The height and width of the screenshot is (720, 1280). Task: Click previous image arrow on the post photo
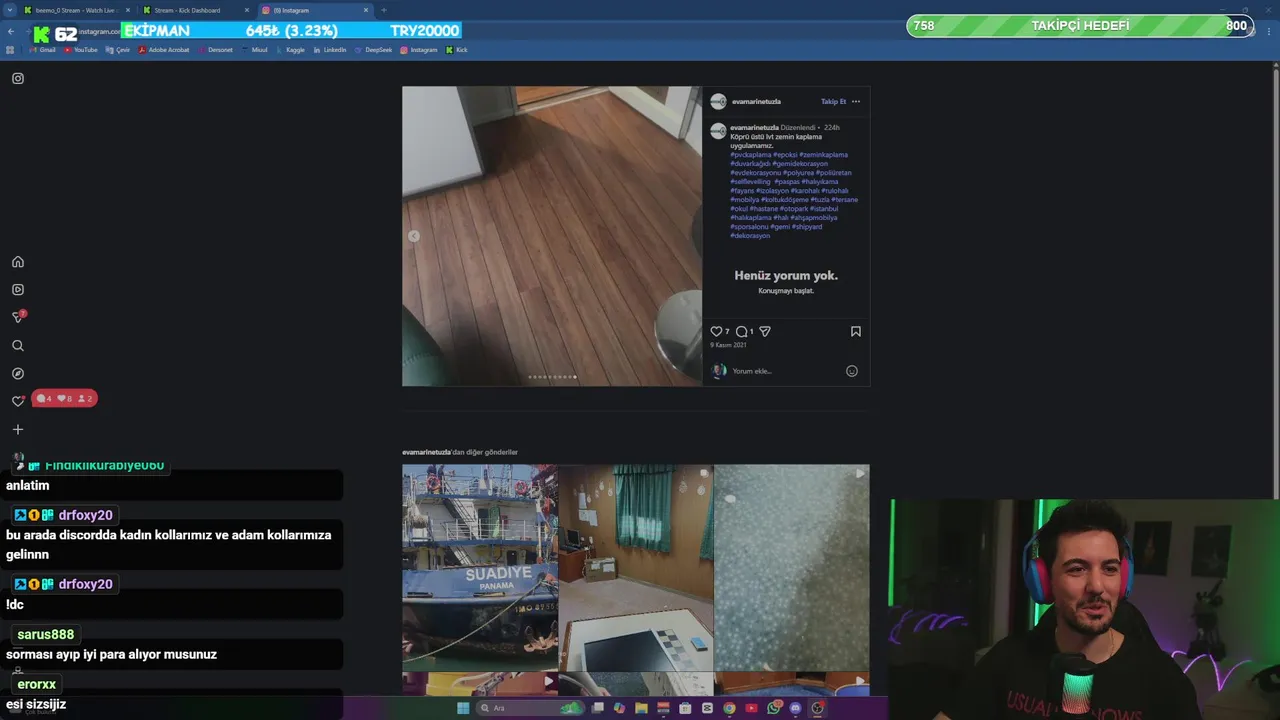tap(413, 236)
